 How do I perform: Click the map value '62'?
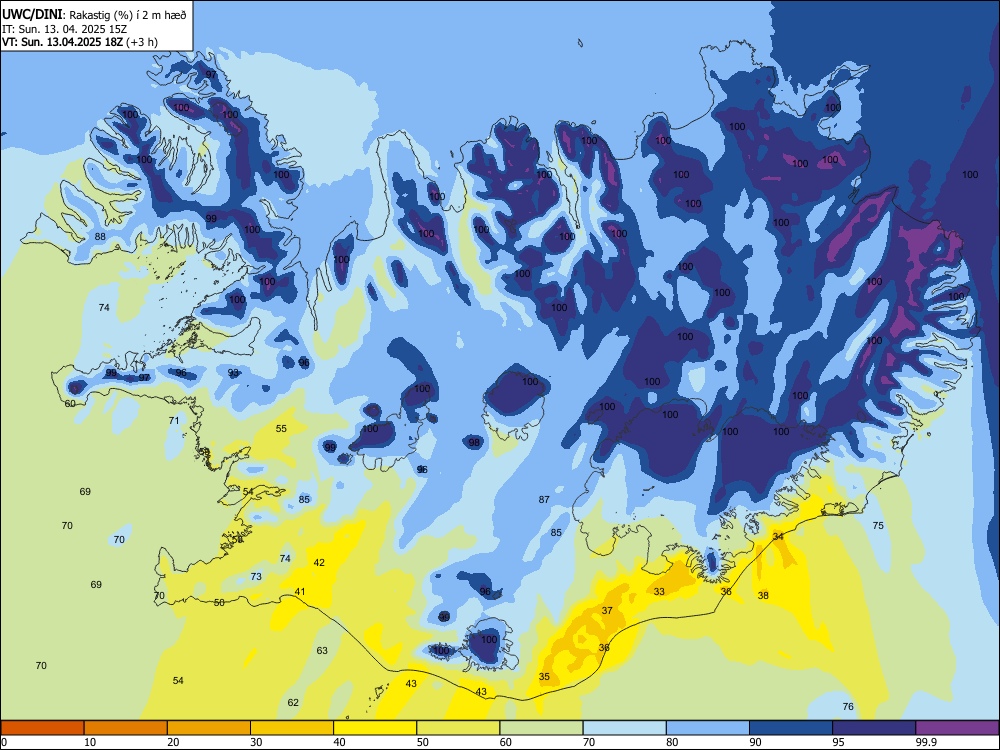293,703
